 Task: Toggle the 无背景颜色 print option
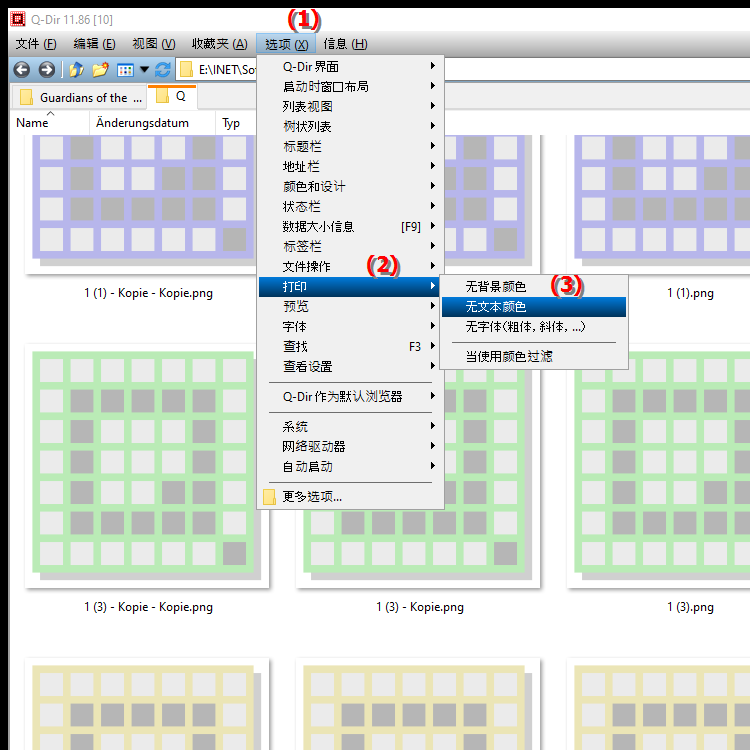click(x=534, y=286)
